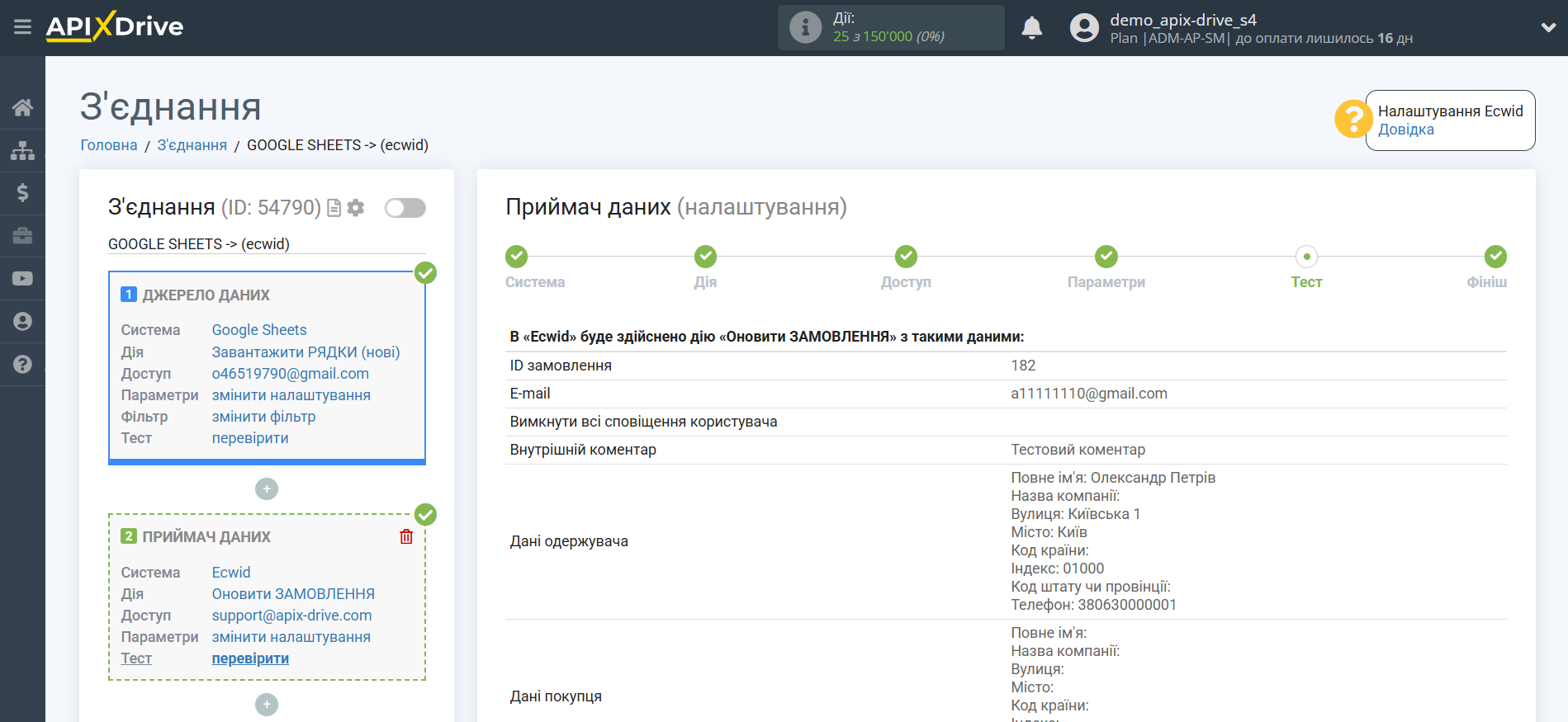This screenshot has width=1568, height=722.
Task: Open o46519790@gmail.com access link
Action: point(290,374)
